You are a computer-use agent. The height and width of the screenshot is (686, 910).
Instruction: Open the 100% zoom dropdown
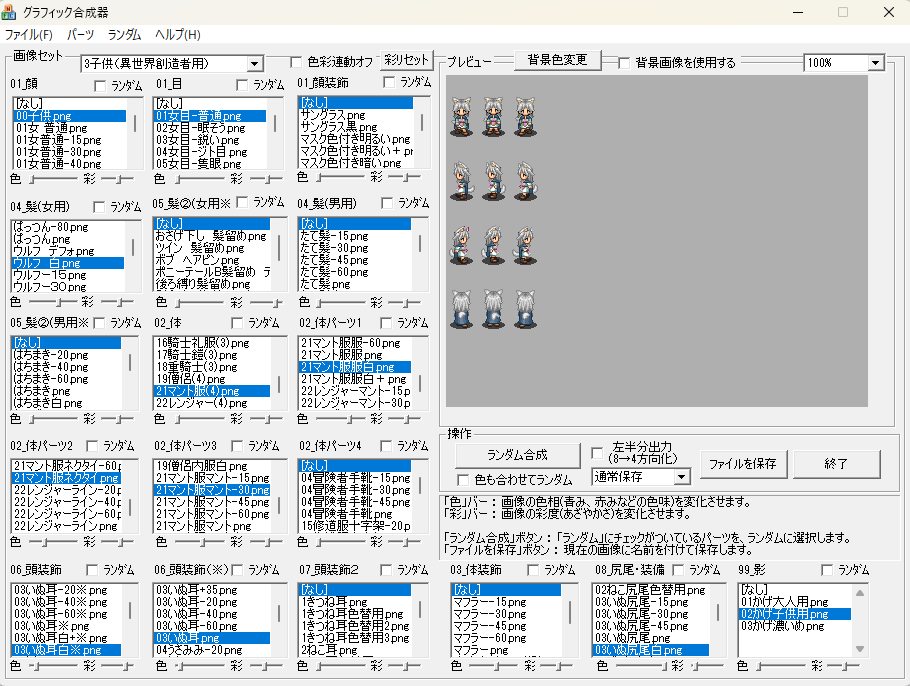point(876,62)
